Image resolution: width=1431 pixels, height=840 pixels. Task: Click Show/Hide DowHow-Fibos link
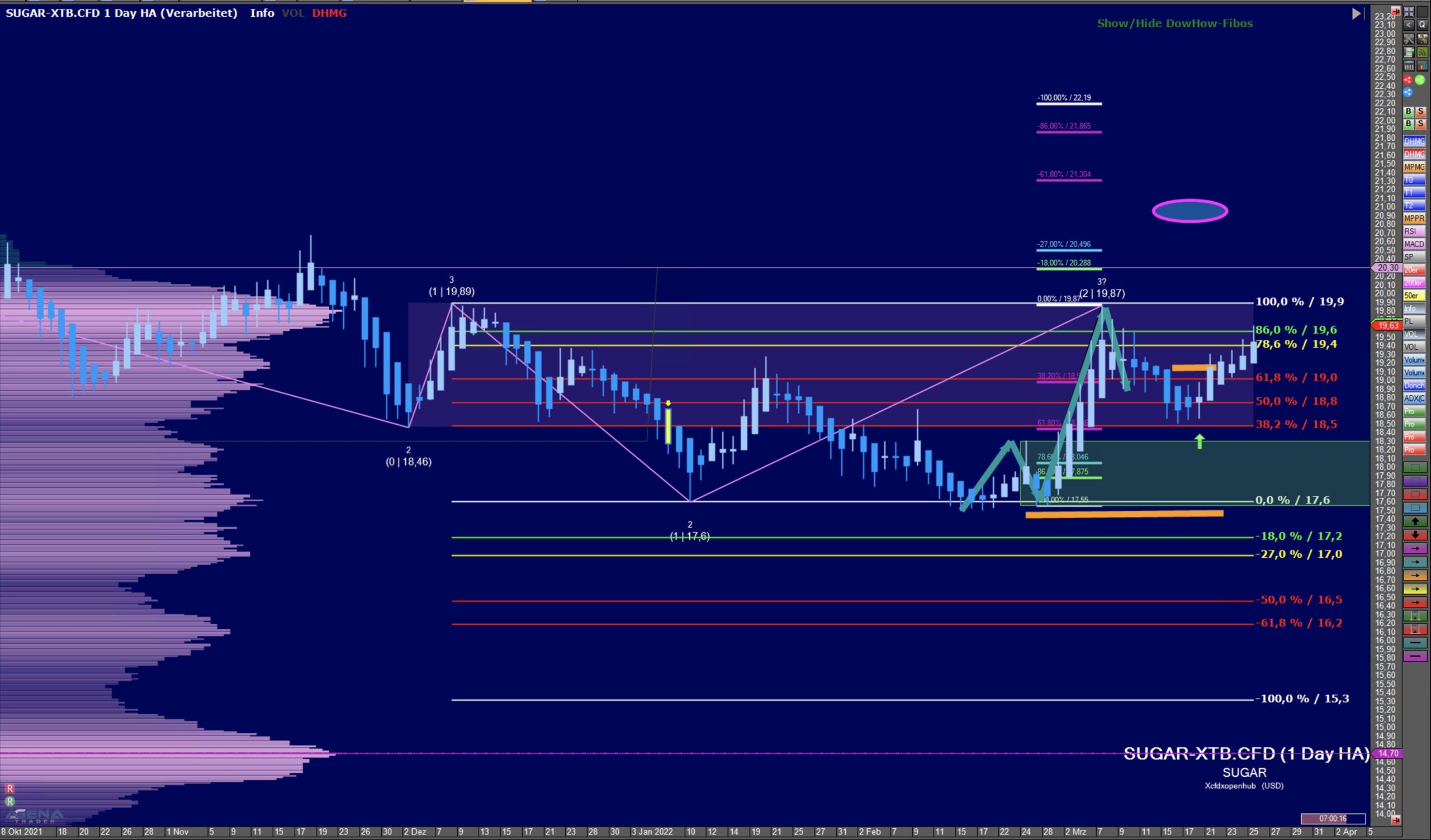tap(1174, 23)
